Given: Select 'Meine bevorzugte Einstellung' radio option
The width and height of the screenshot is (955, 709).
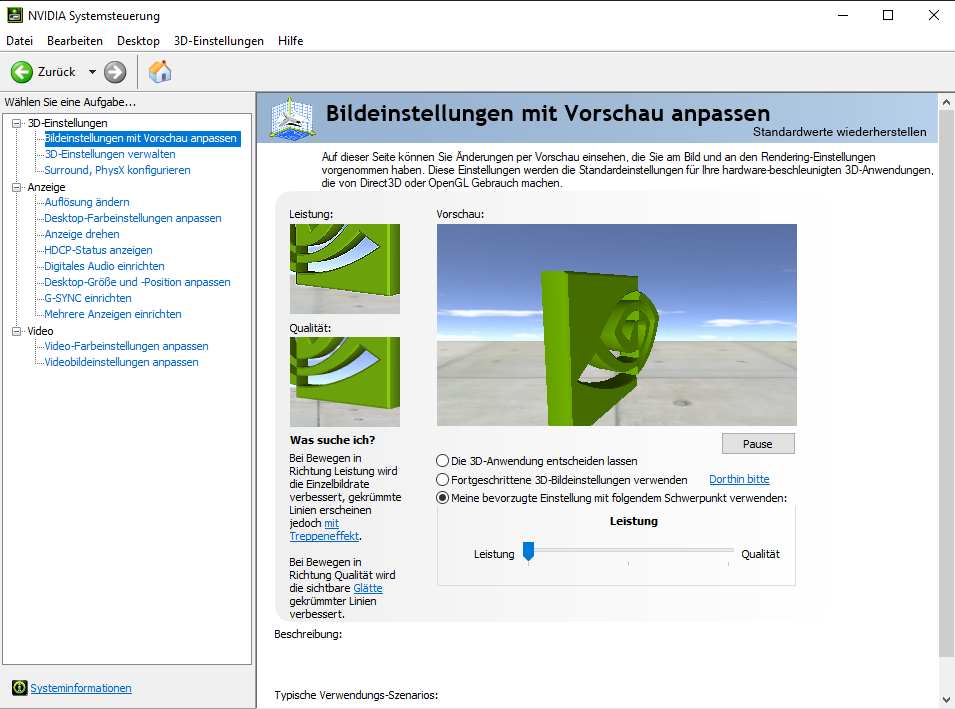Looking at the screenshot, I should [443, 498].
